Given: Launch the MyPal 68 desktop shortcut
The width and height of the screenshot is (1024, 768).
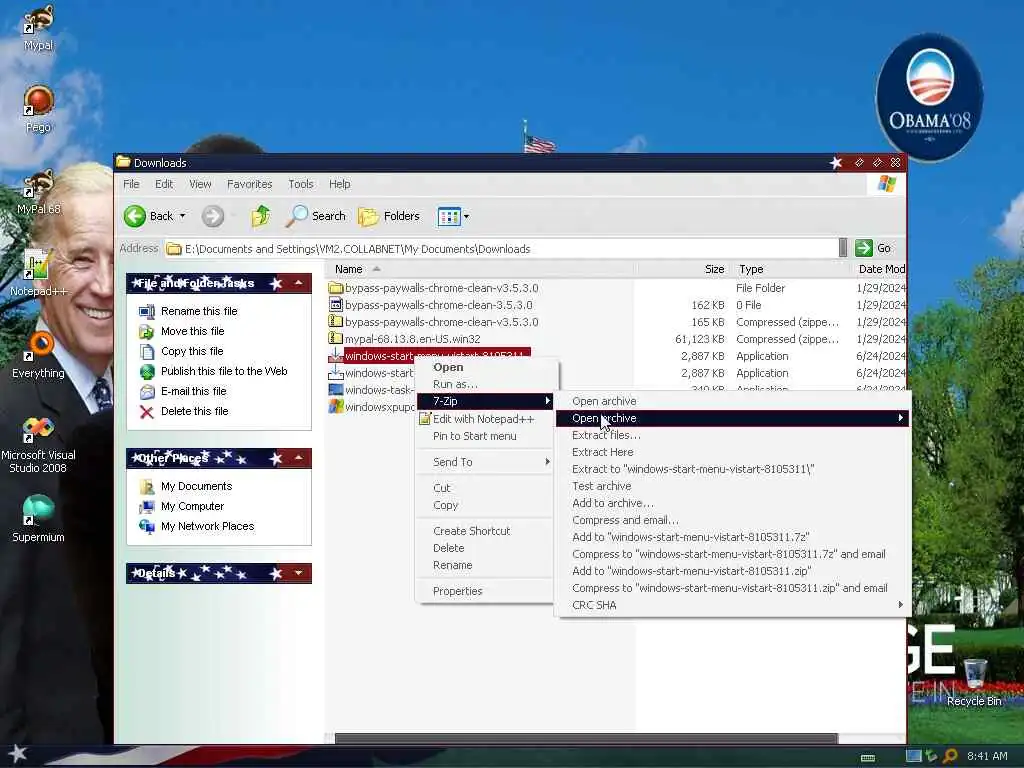Looking at the screenshot, I should 39,191.
